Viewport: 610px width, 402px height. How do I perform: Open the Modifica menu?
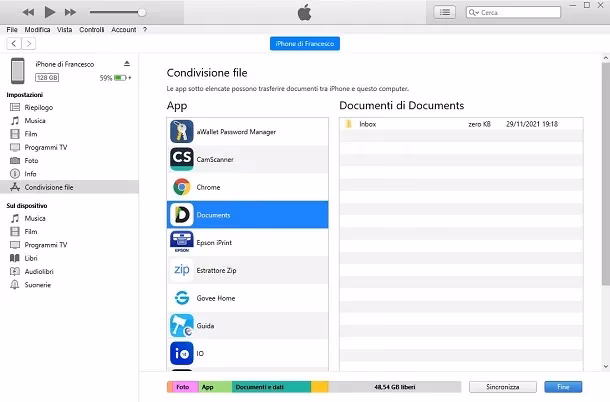(x=38, y=30)
